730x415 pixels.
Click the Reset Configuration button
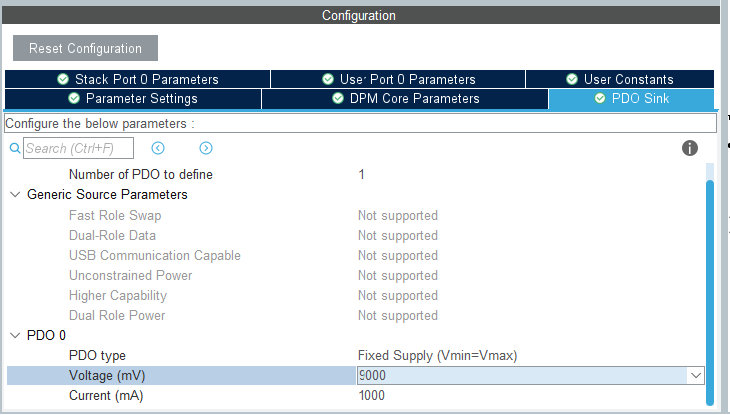point(85,48)
